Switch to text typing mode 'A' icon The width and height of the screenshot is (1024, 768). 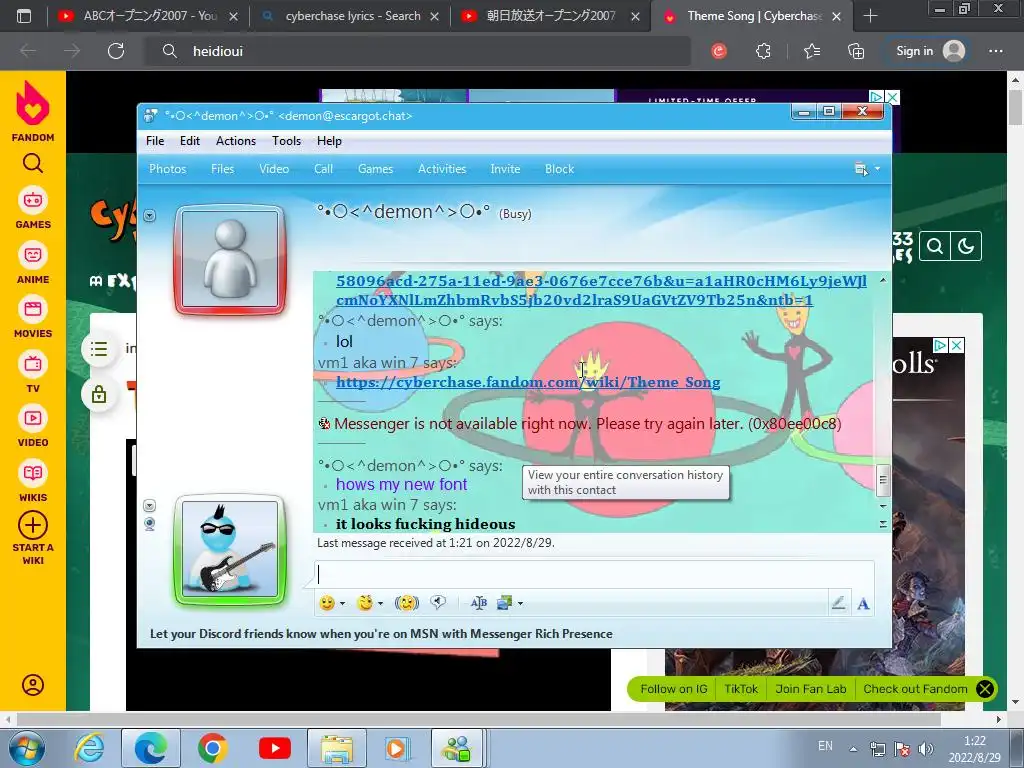pyautogui.click(x=863, y=603)
